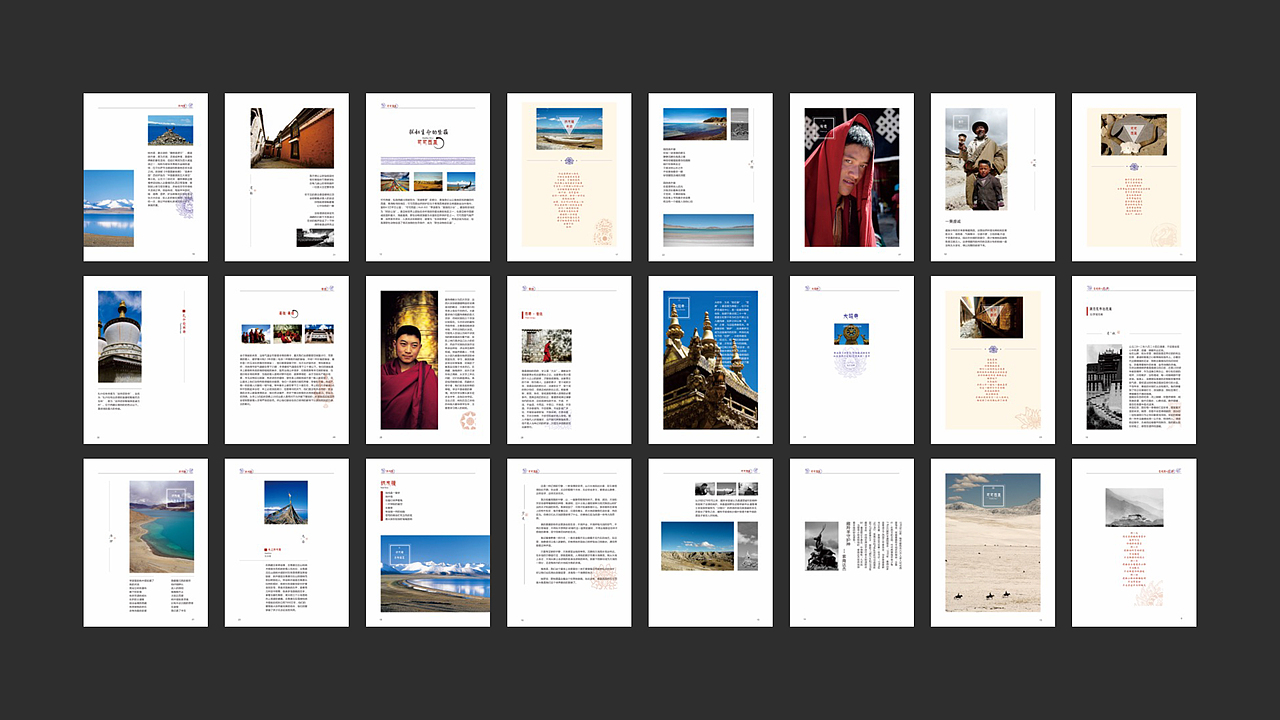Open the page showing a red-walled alley
The width and height of the screenshot is (1280, 720).
(x=287, y=178)
